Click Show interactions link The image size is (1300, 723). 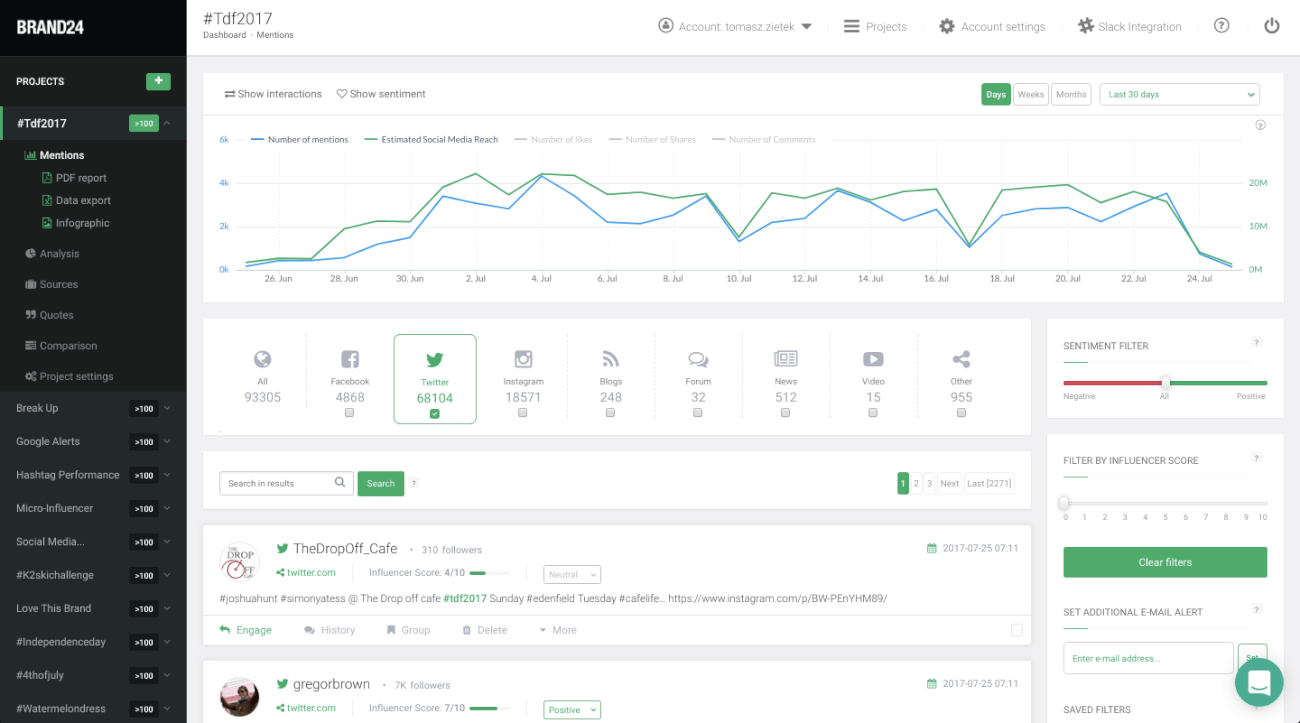point(273,94)
